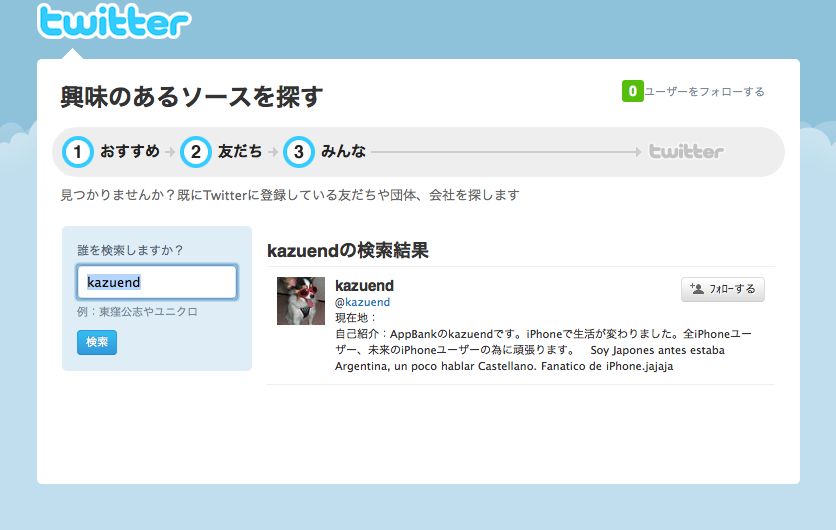Open the @kazuend username link
This screenshot has width=836, height=530.
pos(362,302)
